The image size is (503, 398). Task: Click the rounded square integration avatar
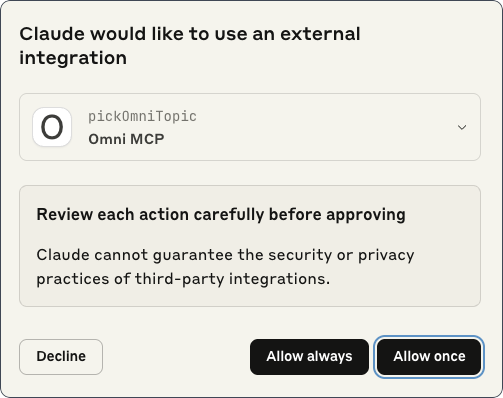[x=52, y=127]
